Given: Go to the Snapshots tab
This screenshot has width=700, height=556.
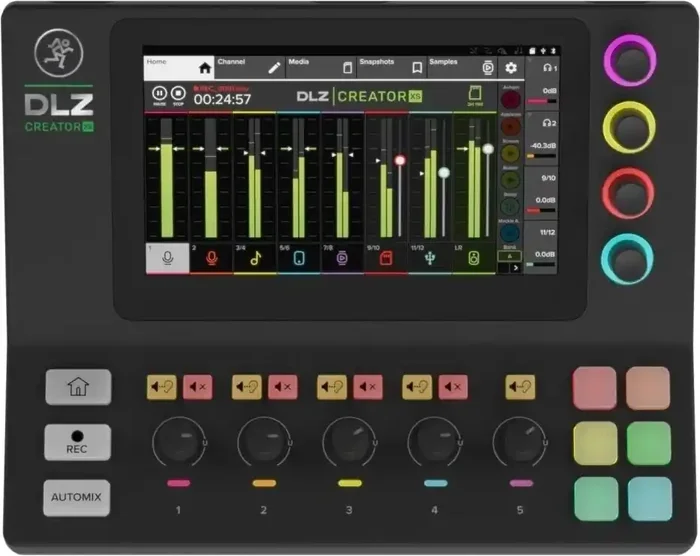Looking at the screenshot, I should (x=392, y=67).
